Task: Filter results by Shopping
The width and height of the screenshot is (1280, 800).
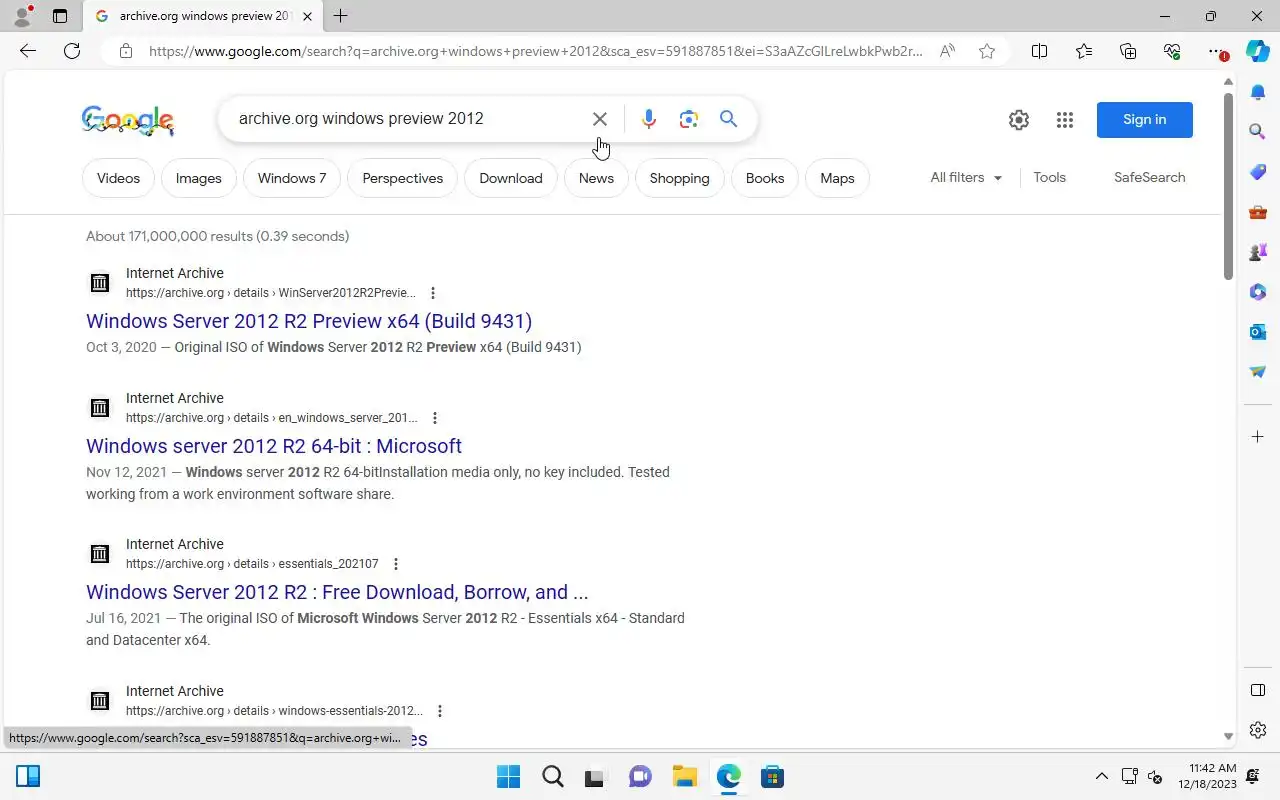Action: (x=680, y=178)
